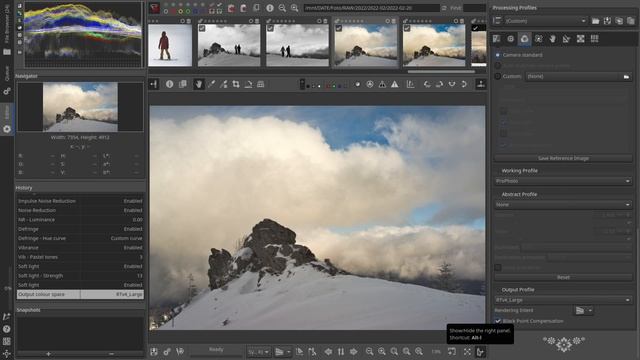Image resolution: width=640 pixels, height=360 pixels.
Task: Go to the previous image arrow
Action: click(x=328, y=351)
